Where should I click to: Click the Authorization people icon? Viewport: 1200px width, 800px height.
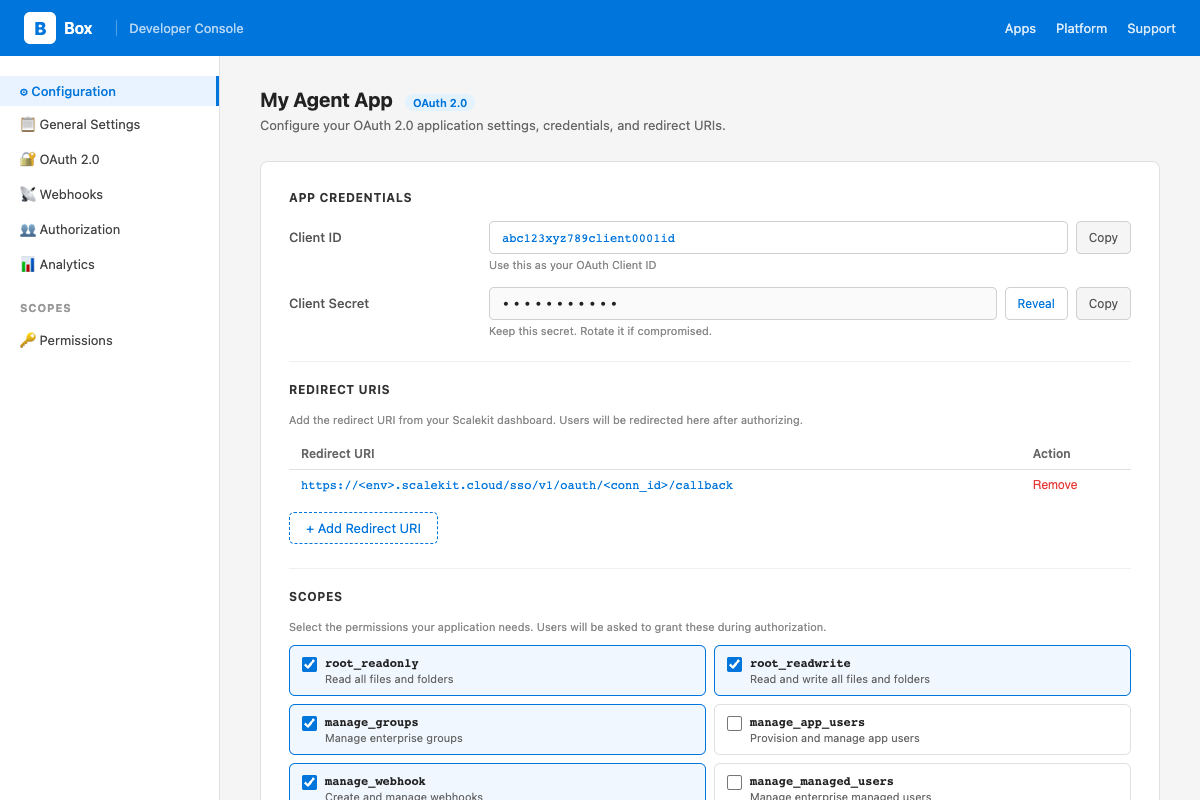point(28,230)
